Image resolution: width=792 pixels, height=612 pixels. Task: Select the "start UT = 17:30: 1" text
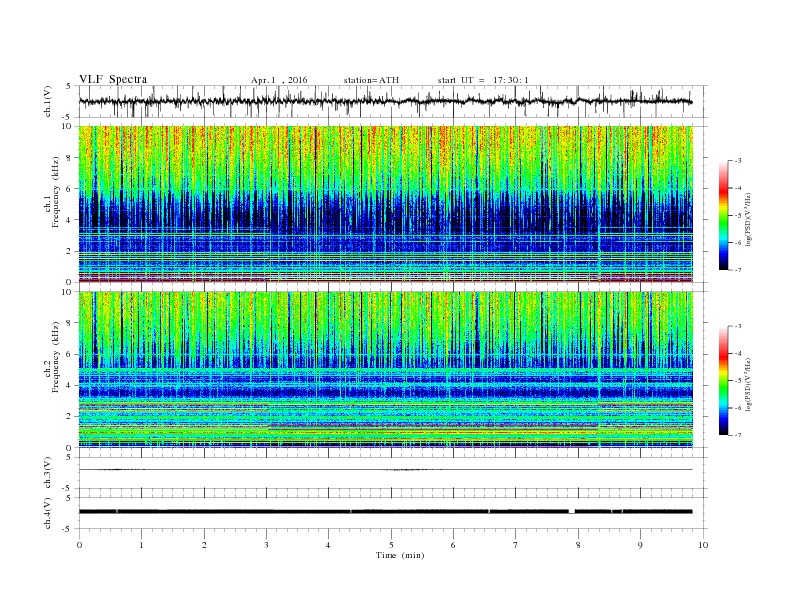click(x=483, y=80)
